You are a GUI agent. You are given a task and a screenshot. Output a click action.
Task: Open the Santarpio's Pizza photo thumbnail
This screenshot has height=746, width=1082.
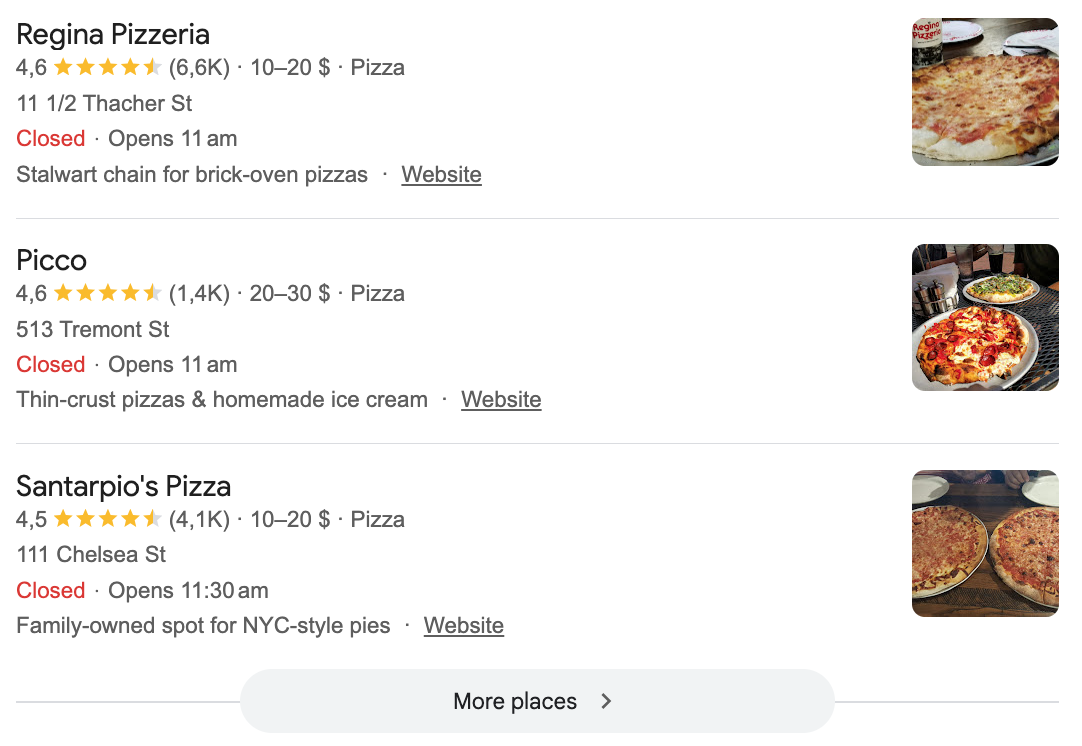pyautogui.click(x=985, y=543)
